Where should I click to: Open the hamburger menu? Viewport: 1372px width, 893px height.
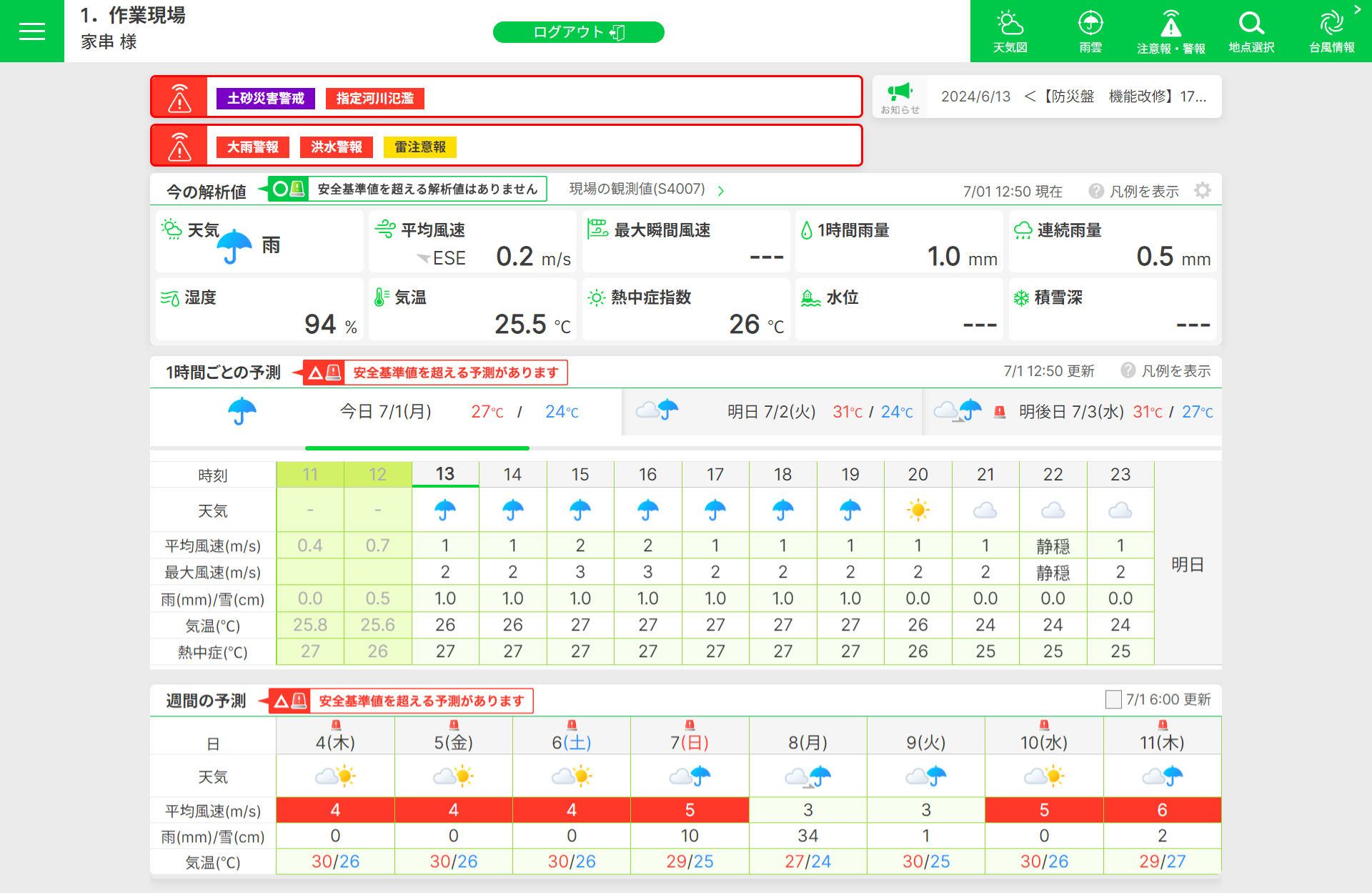pos(32,31)
